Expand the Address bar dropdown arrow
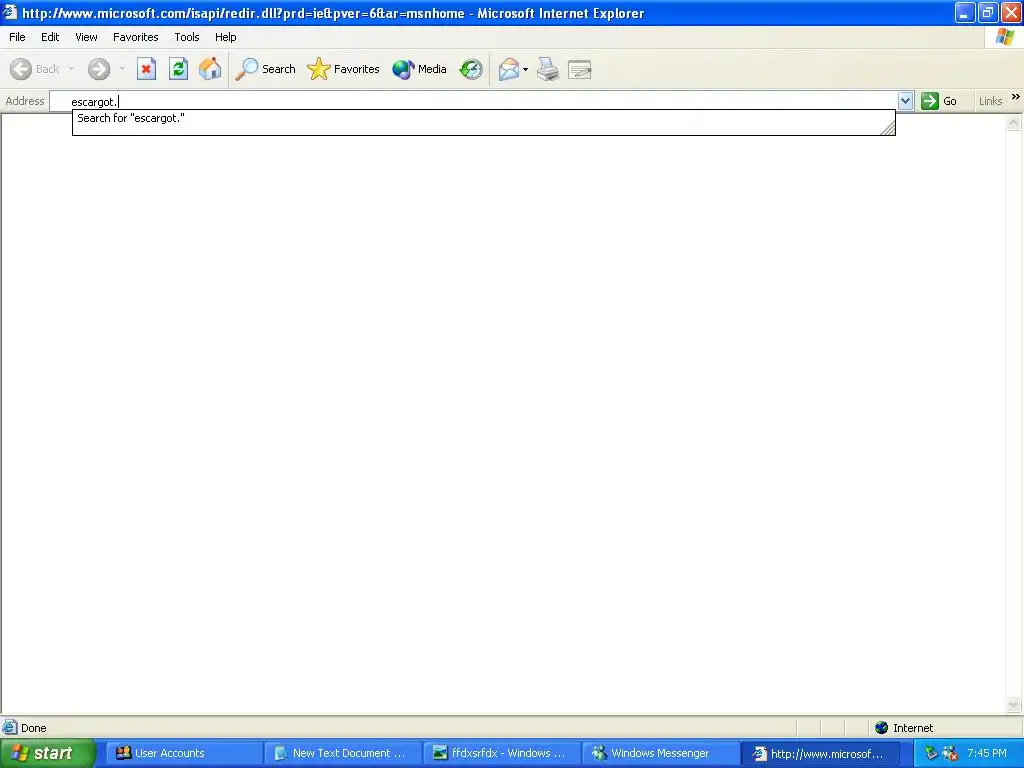The width and height of the screenshot is (1024, 768). 905,101
